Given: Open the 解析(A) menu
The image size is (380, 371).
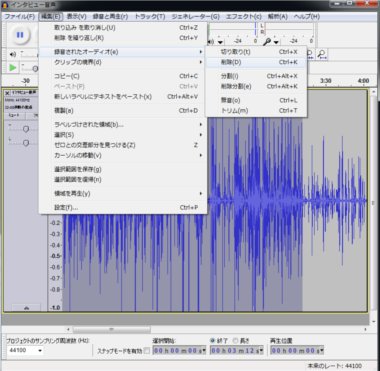Looking at the screenshot, I should [278, 16].
